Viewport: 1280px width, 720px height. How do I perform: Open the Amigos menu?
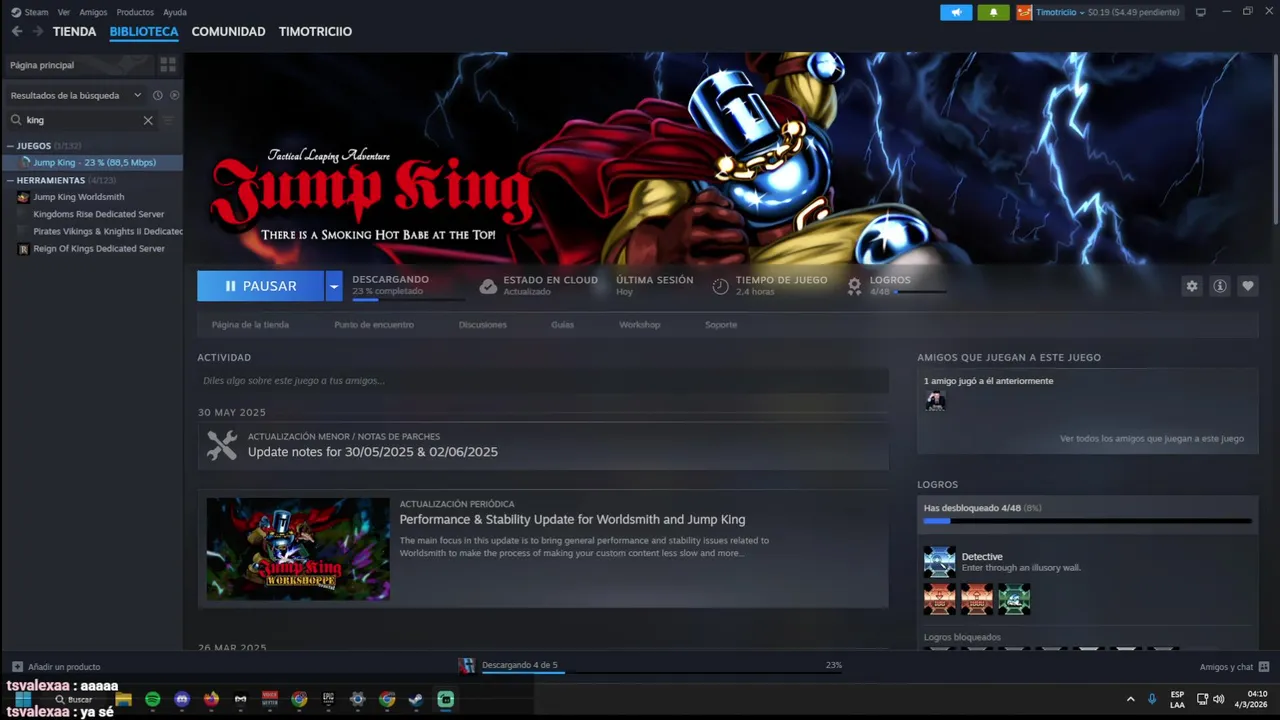pyautogui.click(x=93, y=12)
